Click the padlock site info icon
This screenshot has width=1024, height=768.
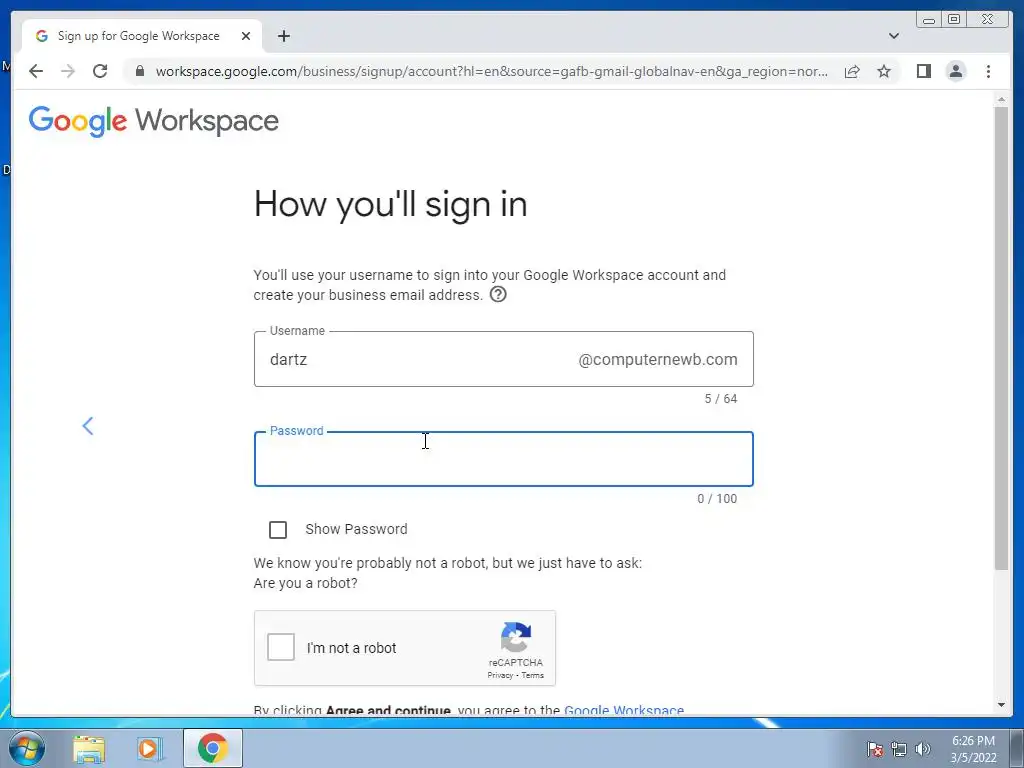click(x=140, y=71)
